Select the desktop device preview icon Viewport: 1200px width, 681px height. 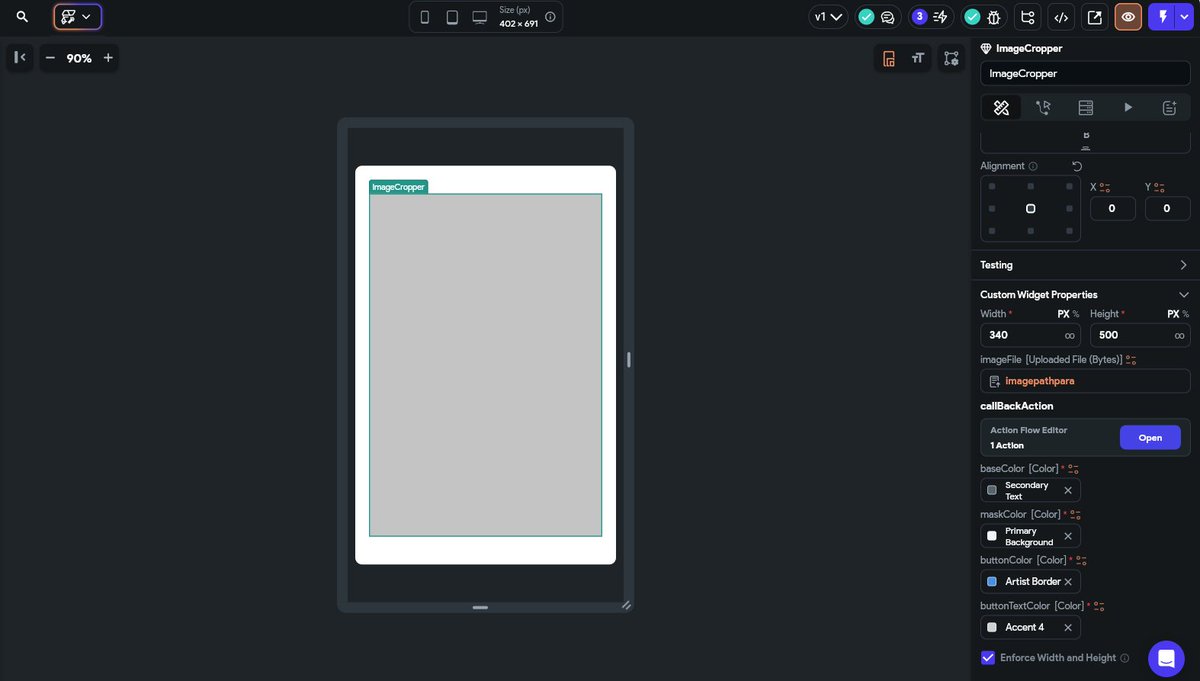coord(480,17)
